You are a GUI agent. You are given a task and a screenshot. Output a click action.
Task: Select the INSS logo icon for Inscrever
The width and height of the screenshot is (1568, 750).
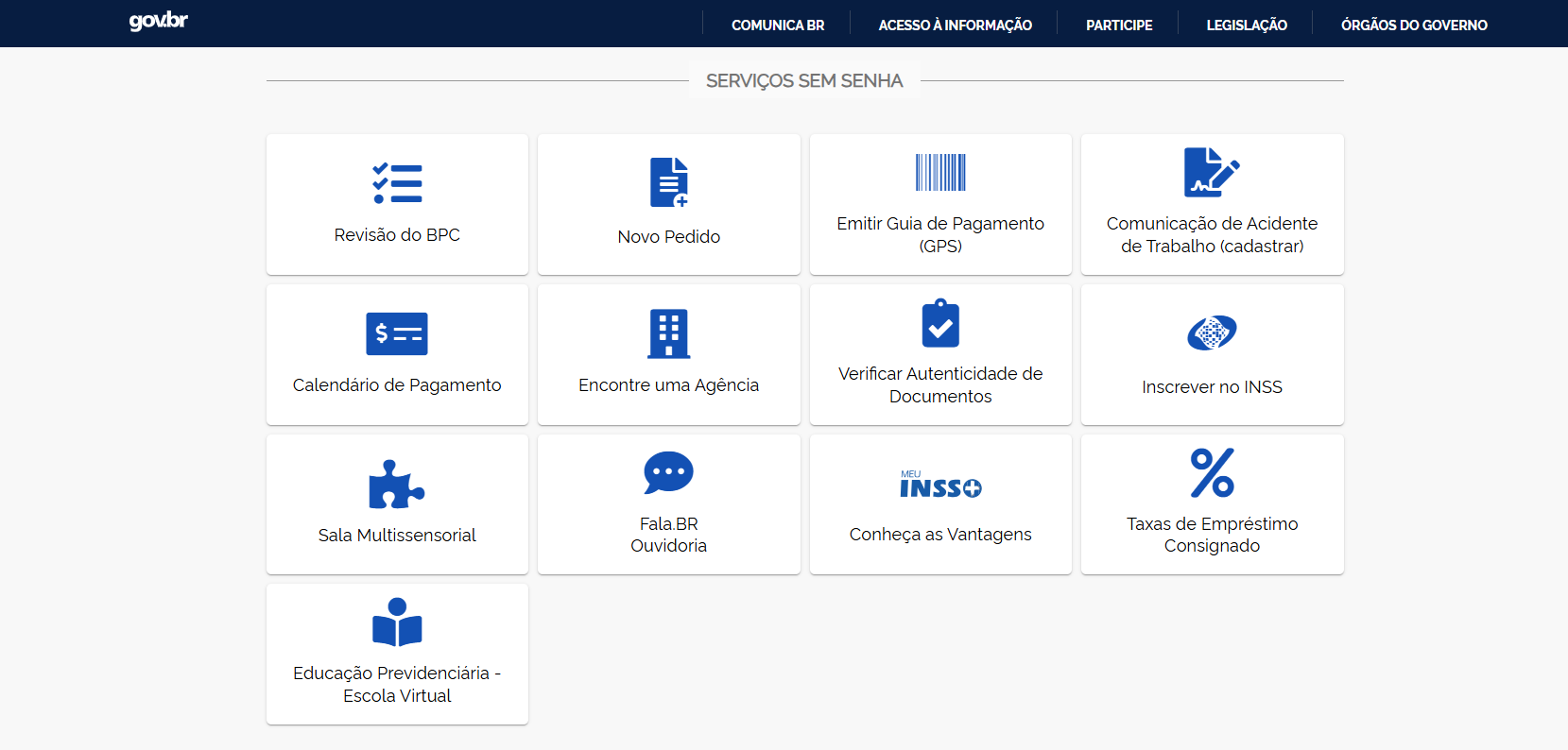[1212, 332]
